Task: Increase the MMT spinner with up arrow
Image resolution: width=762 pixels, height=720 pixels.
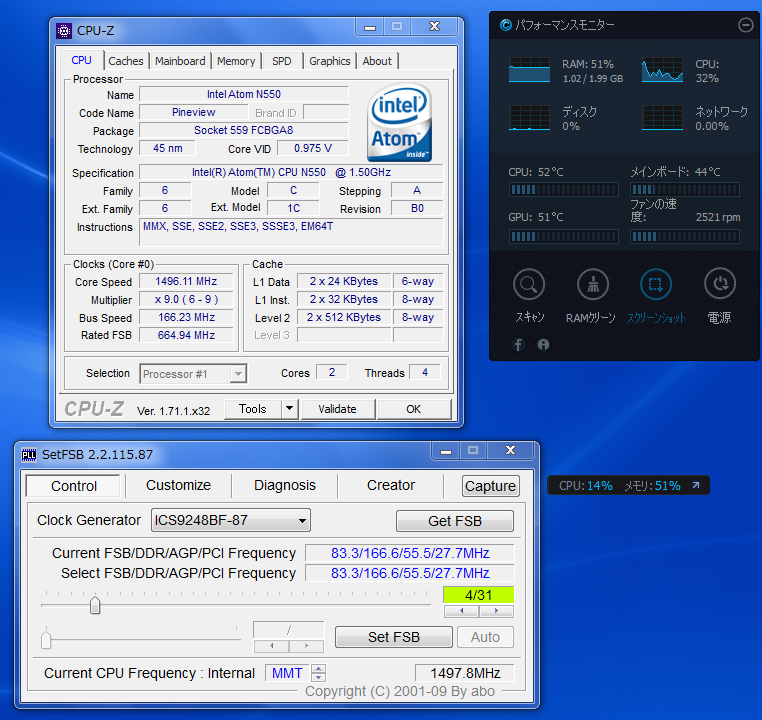Action: [319, 668]
